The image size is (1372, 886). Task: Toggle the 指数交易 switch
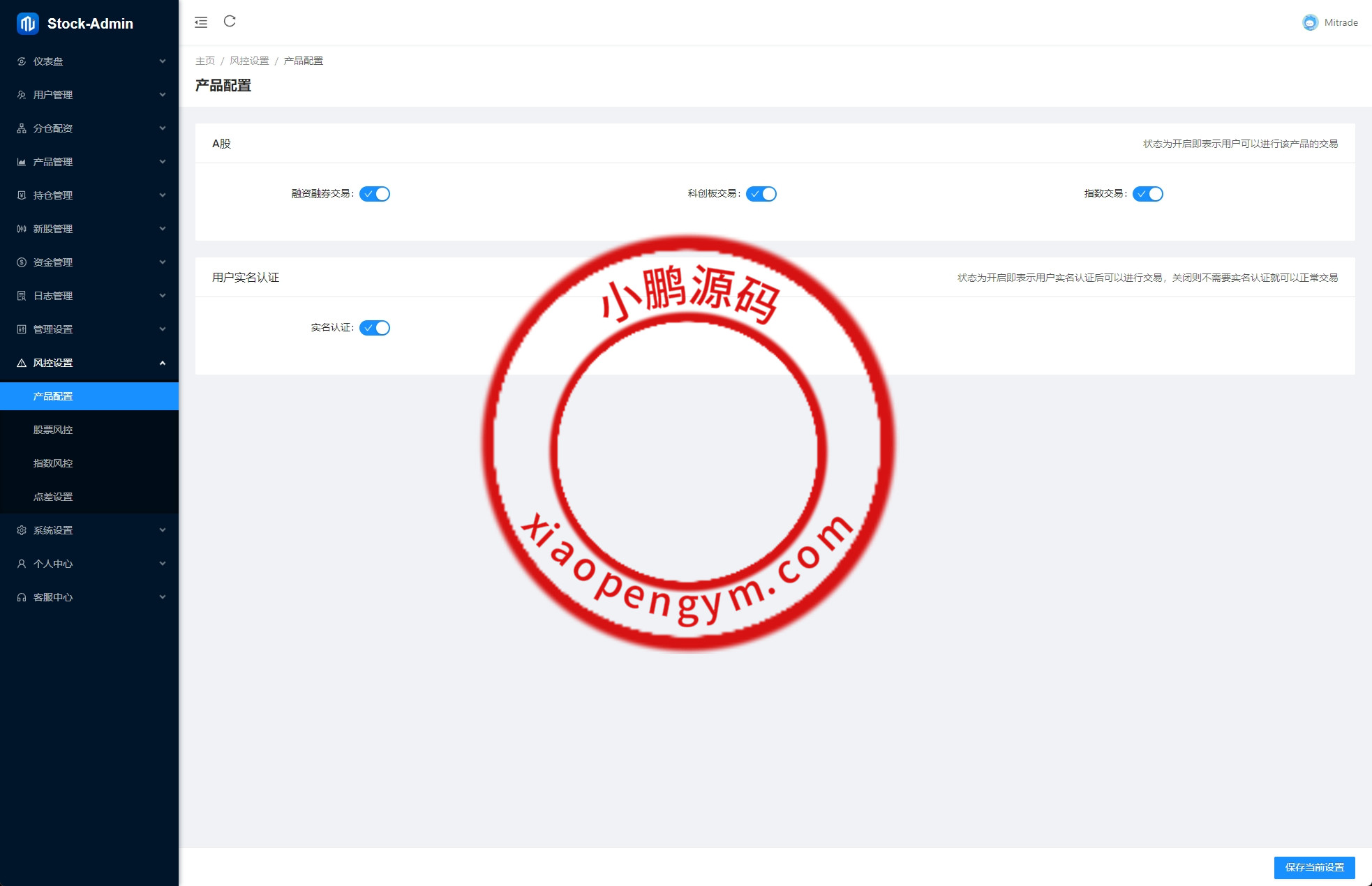point(1147,194)
